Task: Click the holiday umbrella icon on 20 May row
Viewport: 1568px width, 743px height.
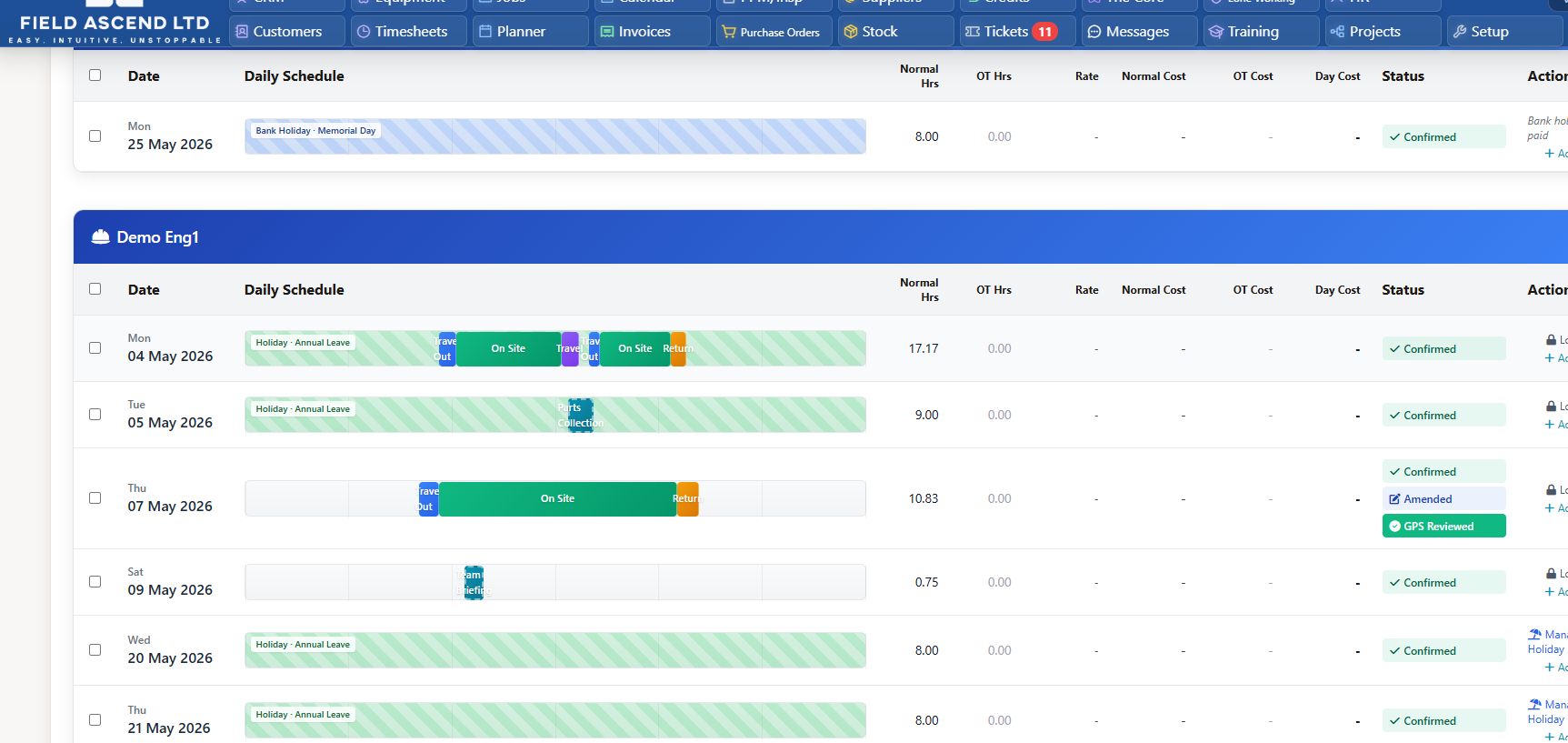Action: click(1535, 635)
